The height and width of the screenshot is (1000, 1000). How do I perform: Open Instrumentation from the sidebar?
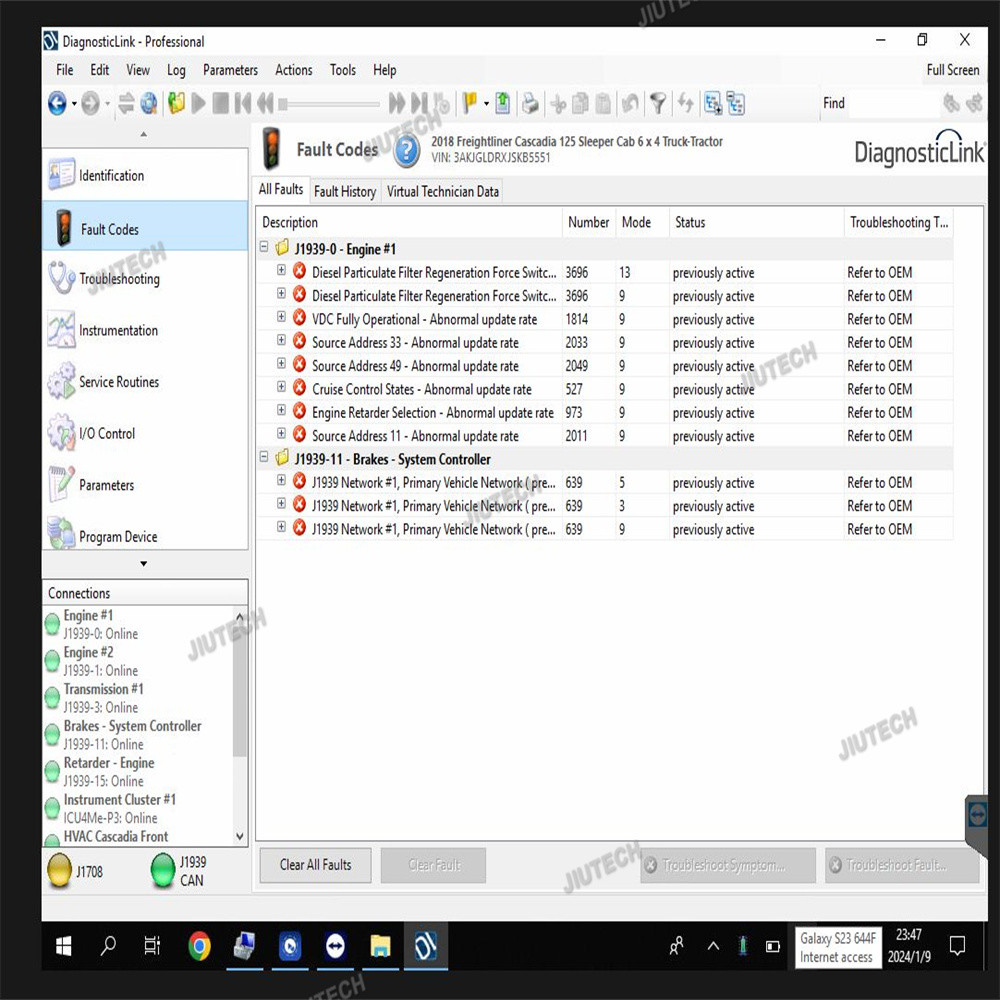tap(118, 331)
